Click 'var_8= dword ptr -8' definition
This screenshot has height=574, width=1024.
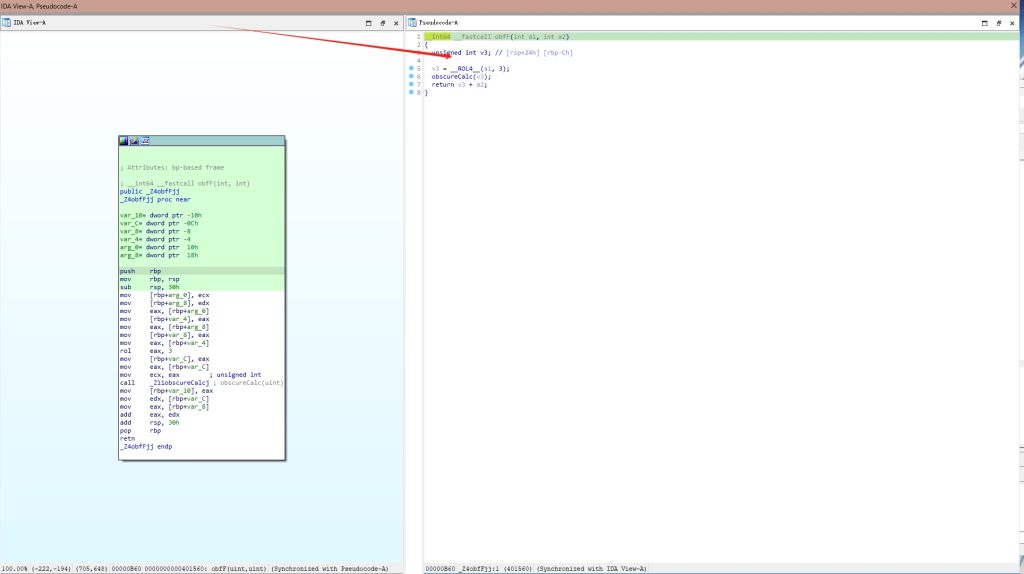point(155,231)
